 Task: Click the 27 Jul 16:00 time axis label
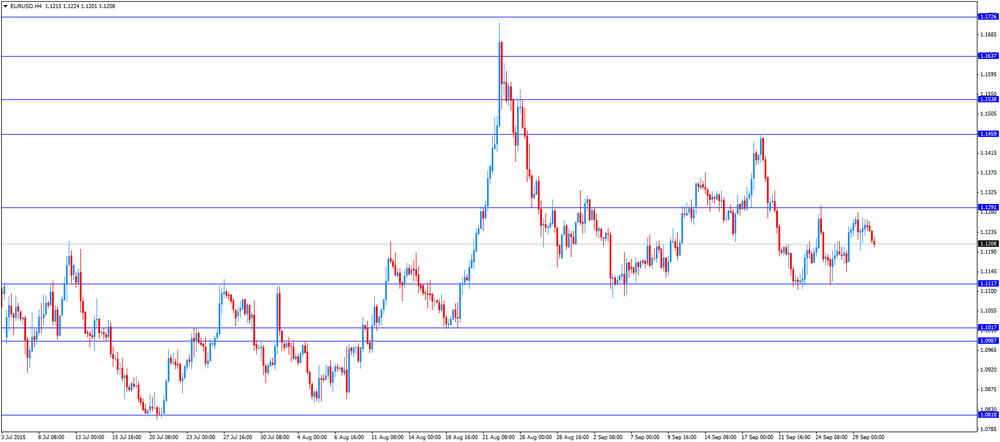coord(237,438)
